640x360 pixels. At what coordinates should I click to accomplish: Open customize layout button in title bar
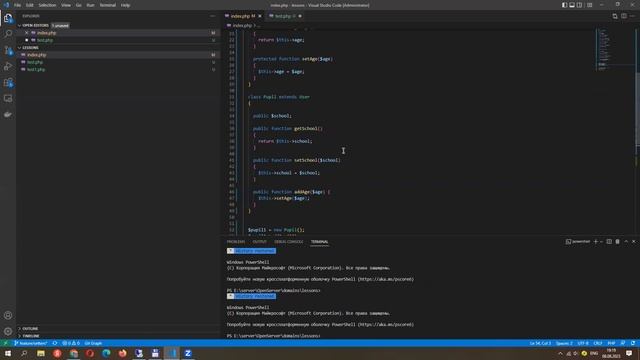pyautogui.click(x=589, y=5)
